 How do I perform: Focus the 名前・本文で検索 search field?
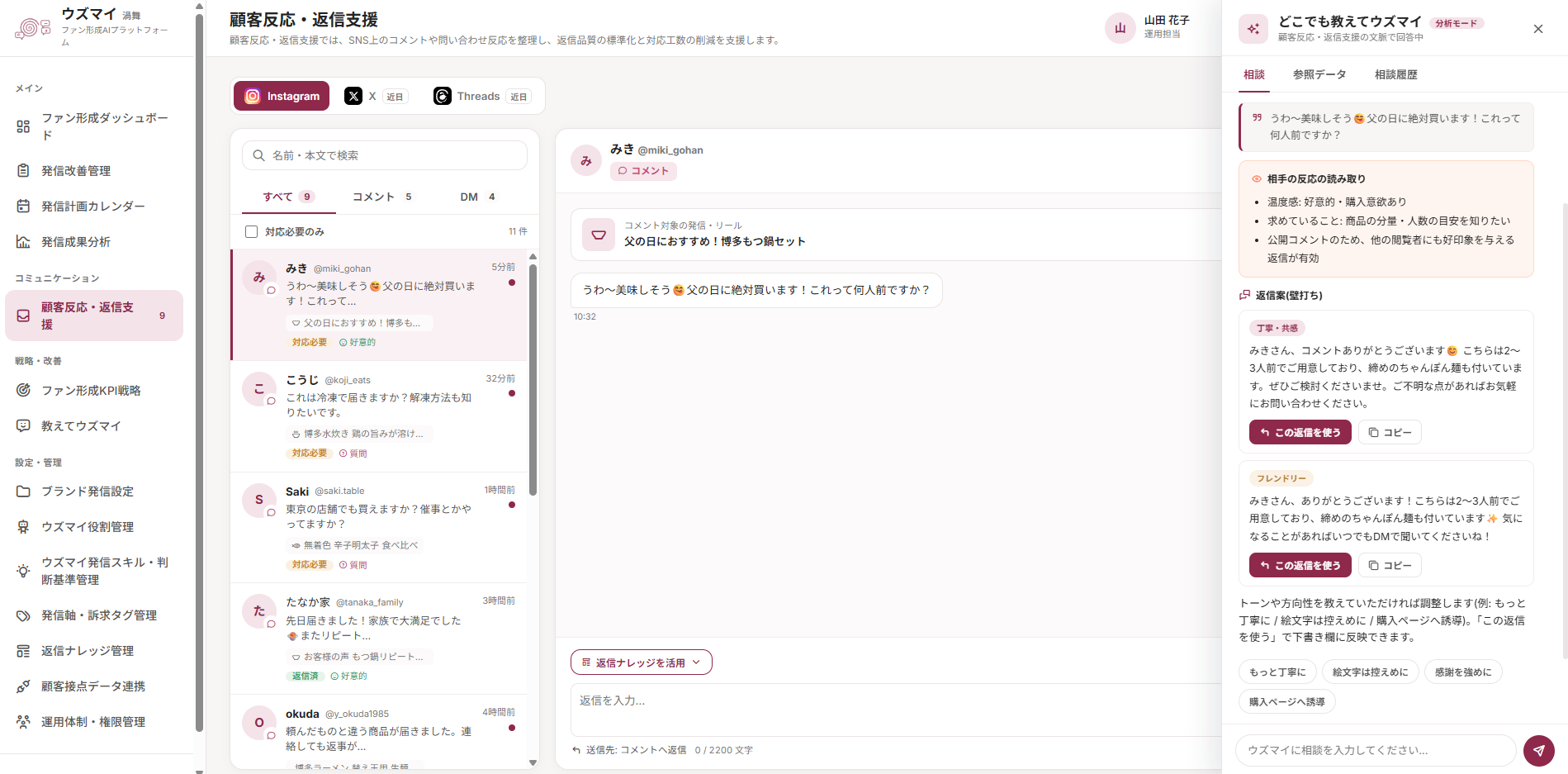[x=385, y=155]
